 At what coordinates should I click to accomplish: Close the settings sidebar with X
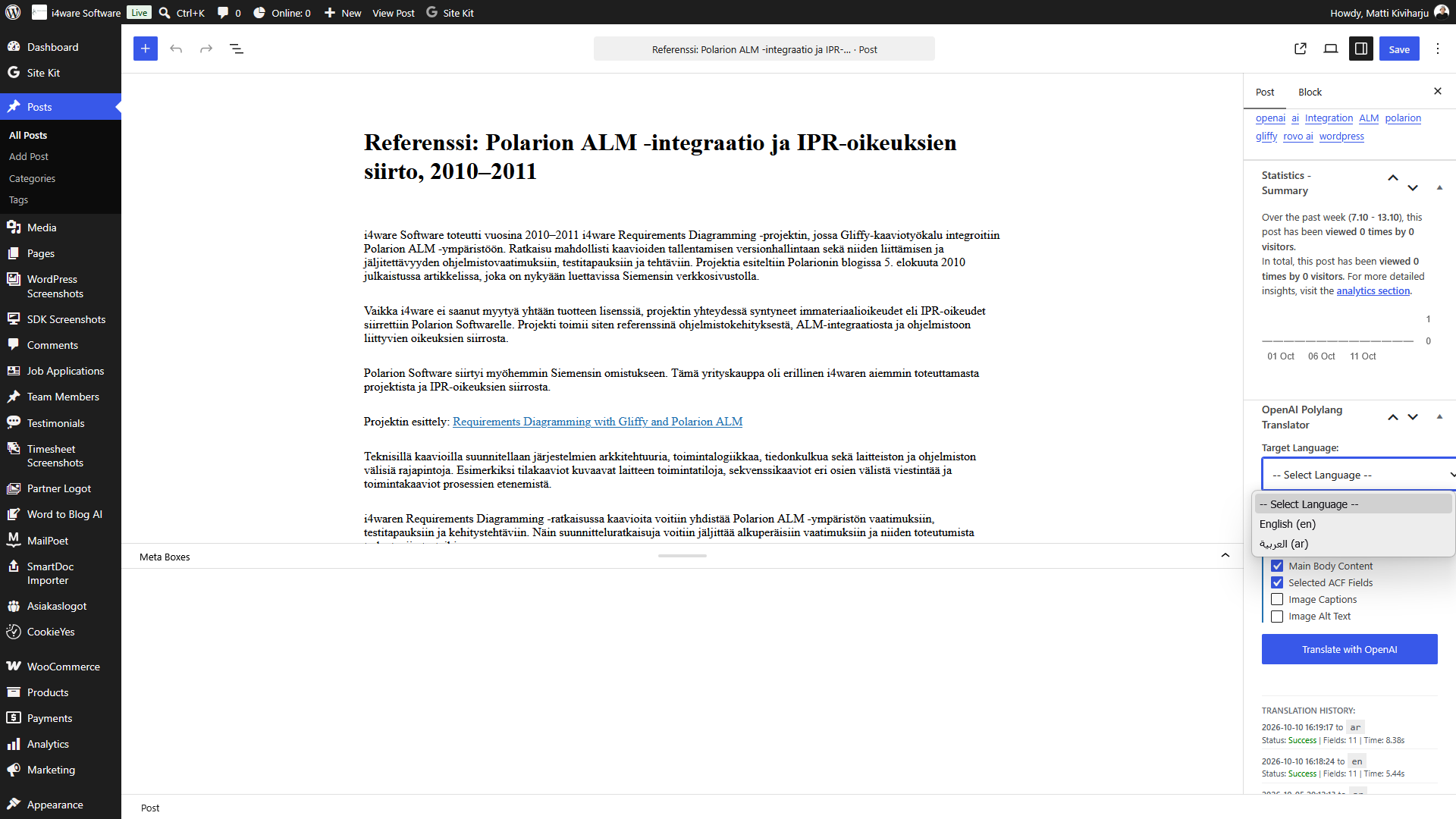[1438, 91]
